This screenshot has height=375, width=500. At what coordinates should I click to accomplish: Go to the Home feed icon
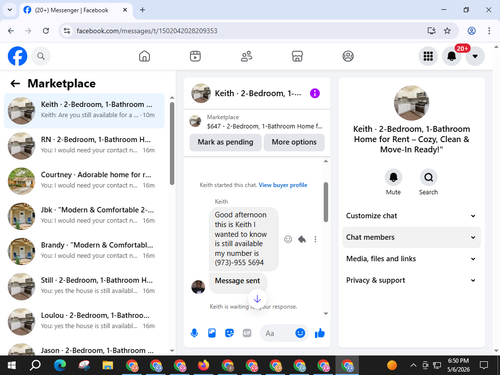tap(144, 56)
